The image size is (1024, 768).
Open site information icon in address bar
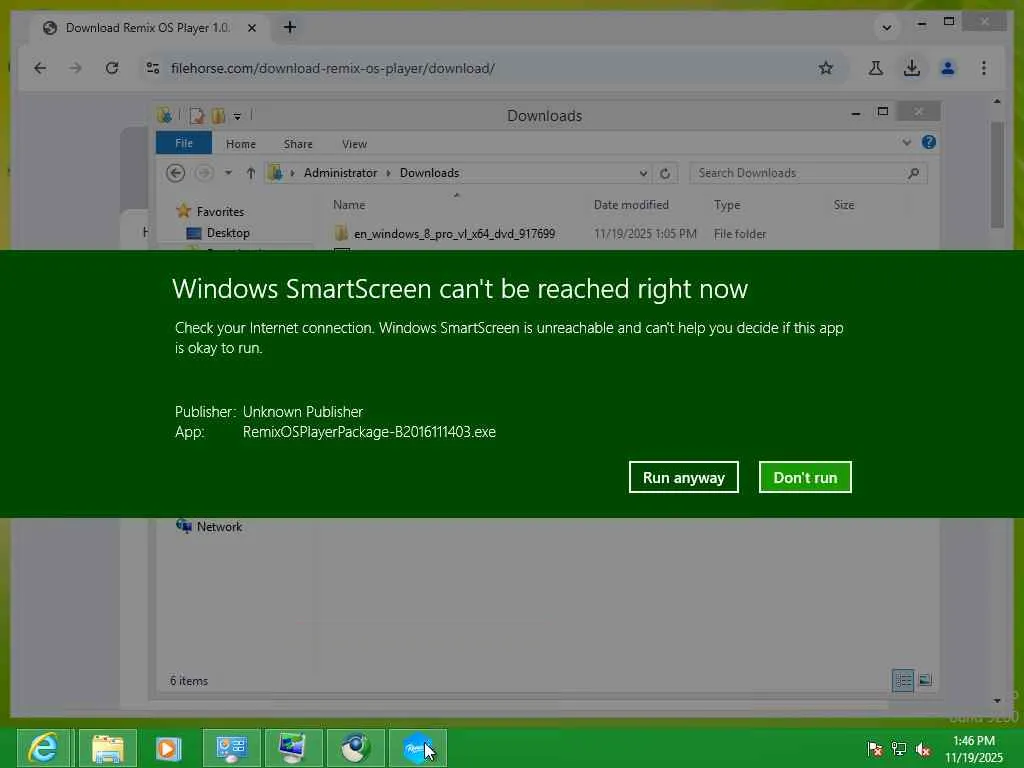[x=153, y=68]
